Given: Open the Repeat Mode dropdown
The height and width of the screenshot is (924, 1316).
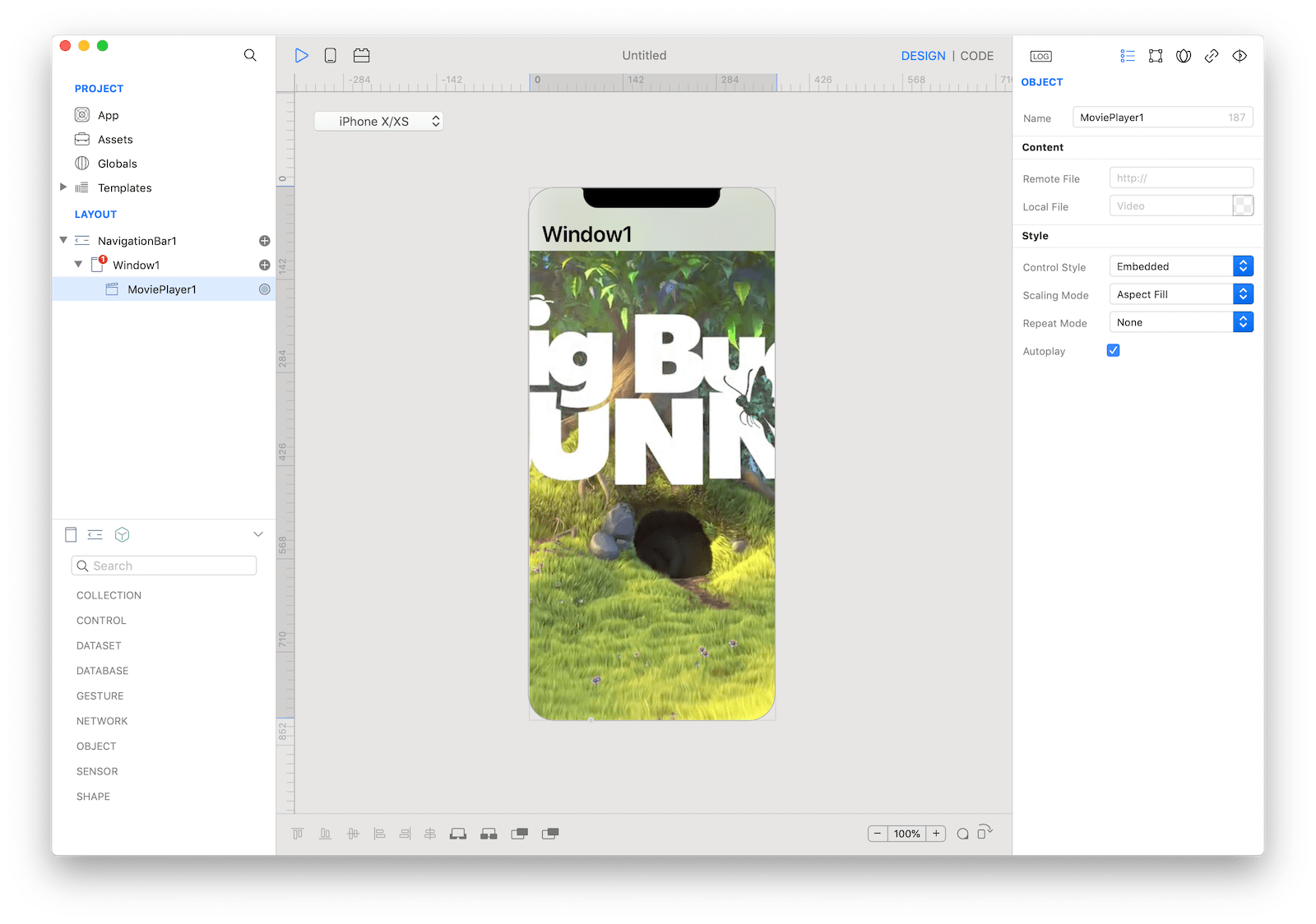Looking at the screenshot, I should coord(1181,322).
